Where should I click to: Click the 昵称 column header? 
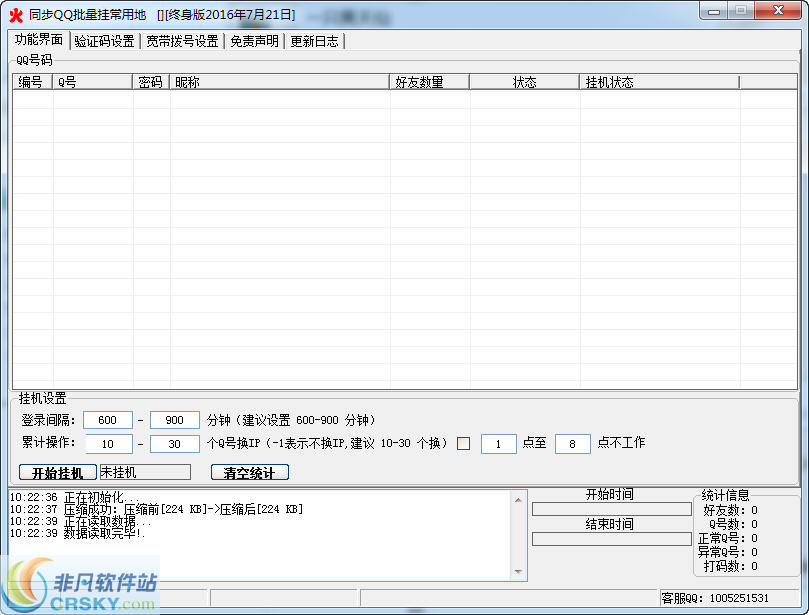(279, 82)
